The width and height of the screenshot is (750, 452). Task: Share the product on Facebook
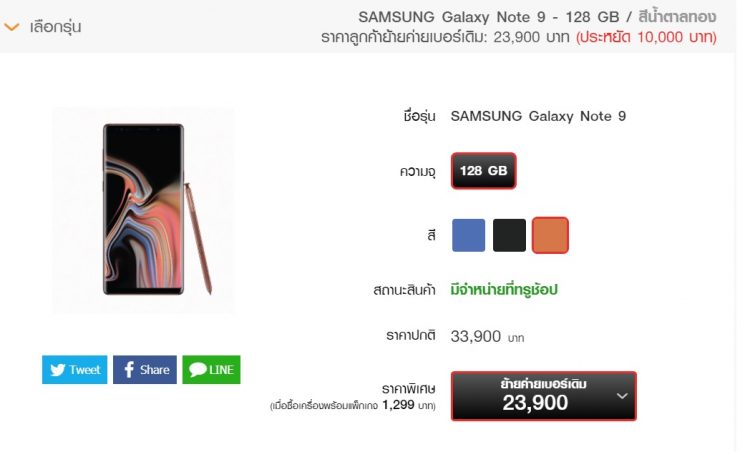tap(145, 370)
